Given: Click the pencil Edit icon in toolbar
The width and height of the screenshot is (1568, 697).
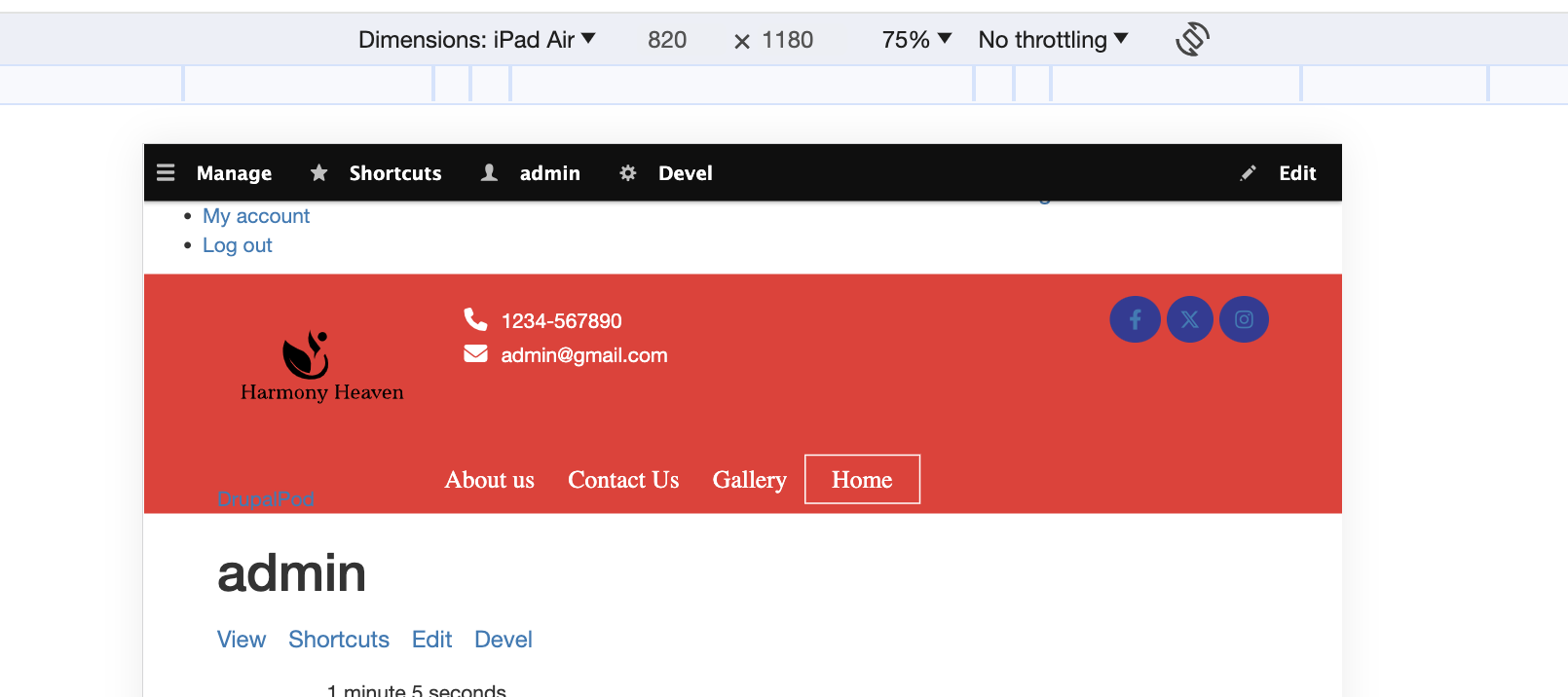Looking at the screenshot, I should pos(1248,173).
